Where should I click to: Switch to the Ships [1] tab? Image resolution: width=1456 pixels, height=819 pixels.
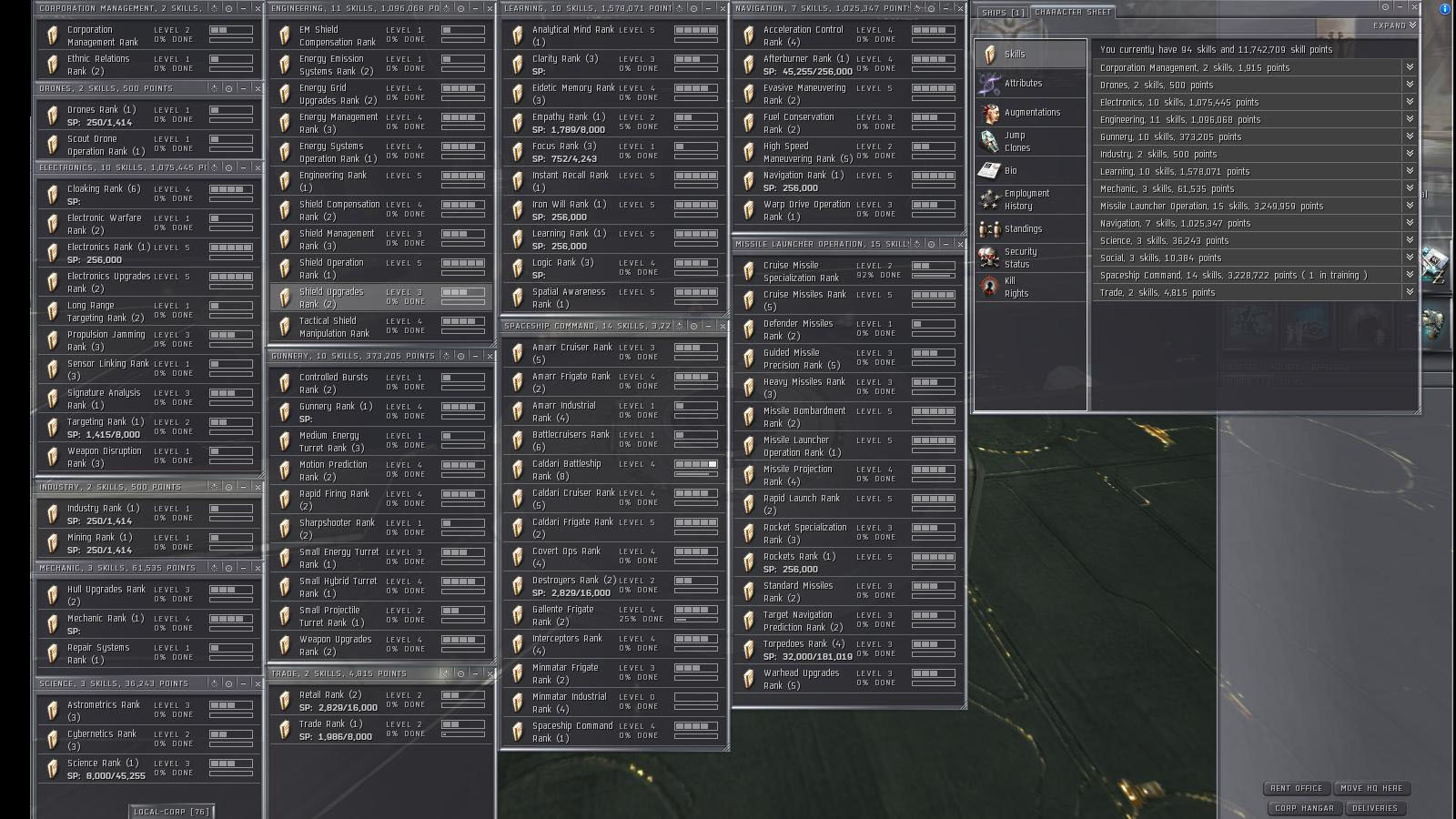(1002, 13)
